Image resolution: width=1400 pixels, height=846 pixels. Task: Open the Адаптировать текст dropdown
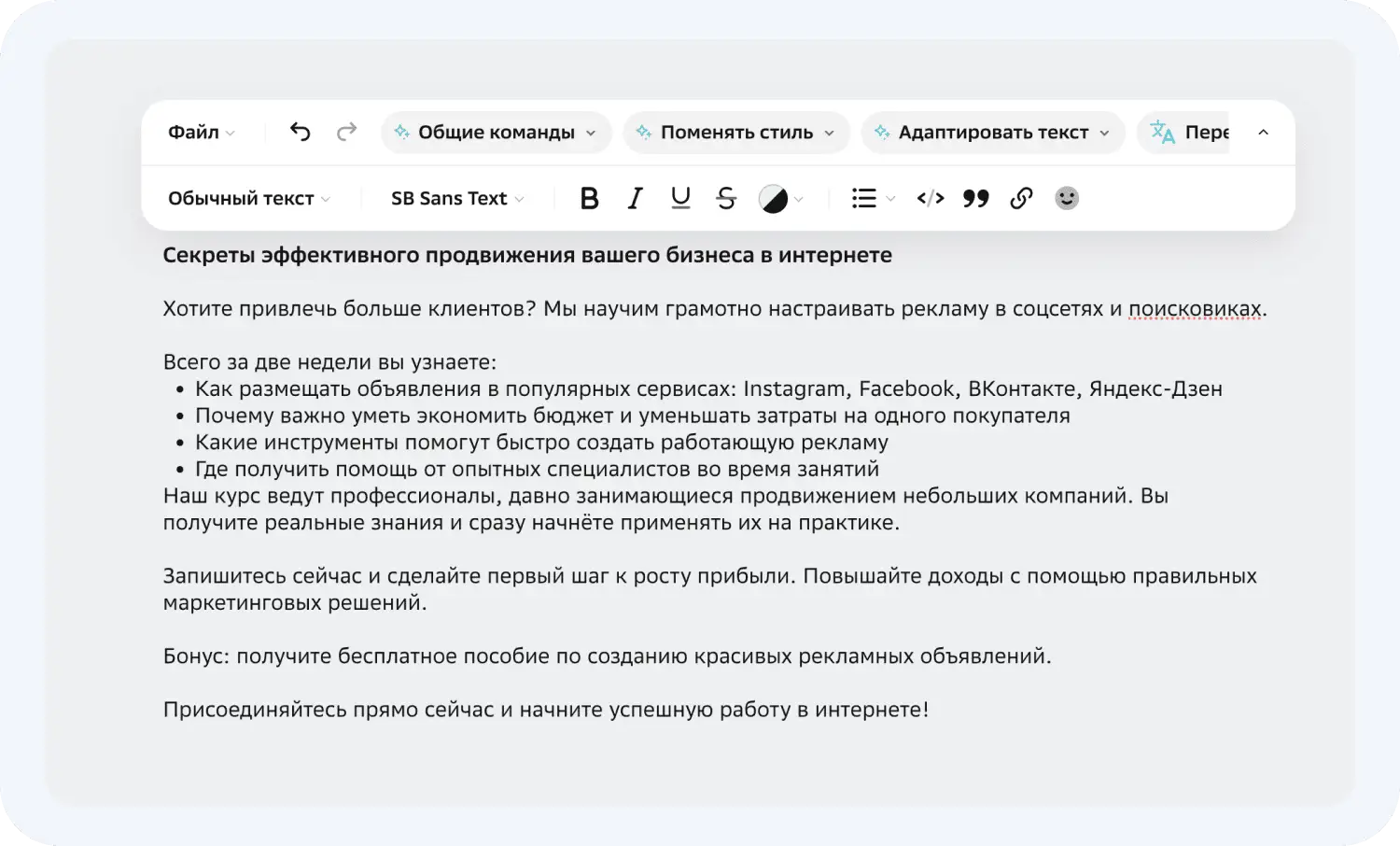click(993, 133)
